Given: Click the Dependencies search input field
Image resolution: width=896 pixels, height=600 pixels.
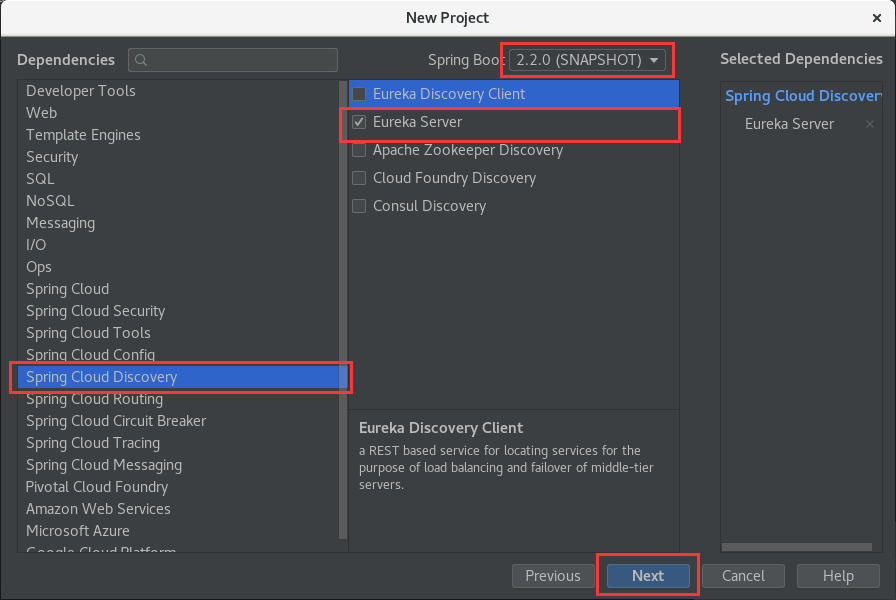Looking at the screenshot, I should click(240, 60).
